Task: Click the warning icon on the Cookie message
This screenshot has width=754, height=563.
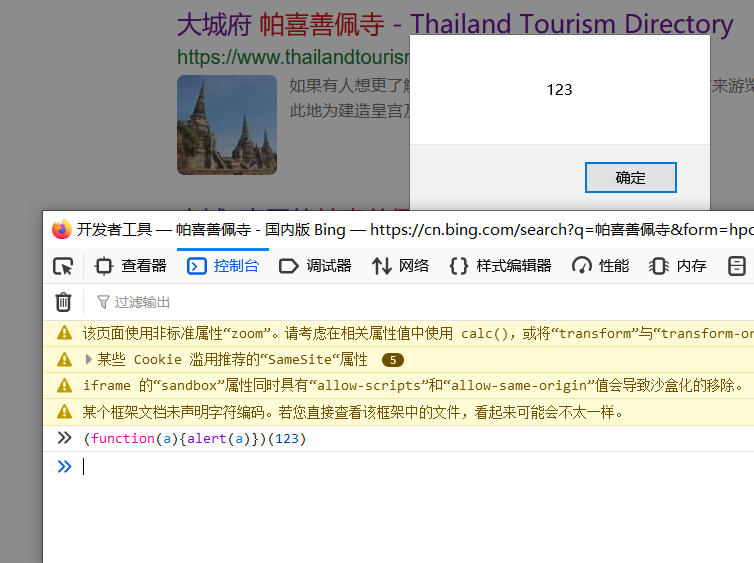Action: pos(64,359)
